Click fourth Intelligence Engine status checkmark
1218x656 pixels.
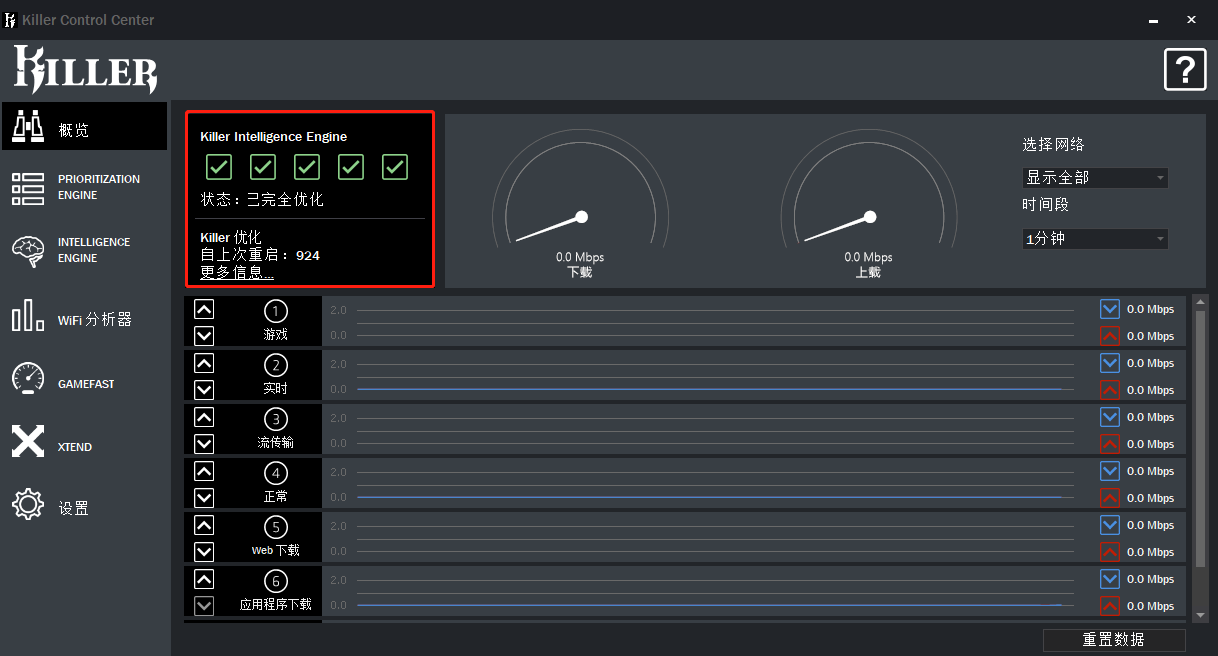tap(350, 167)
